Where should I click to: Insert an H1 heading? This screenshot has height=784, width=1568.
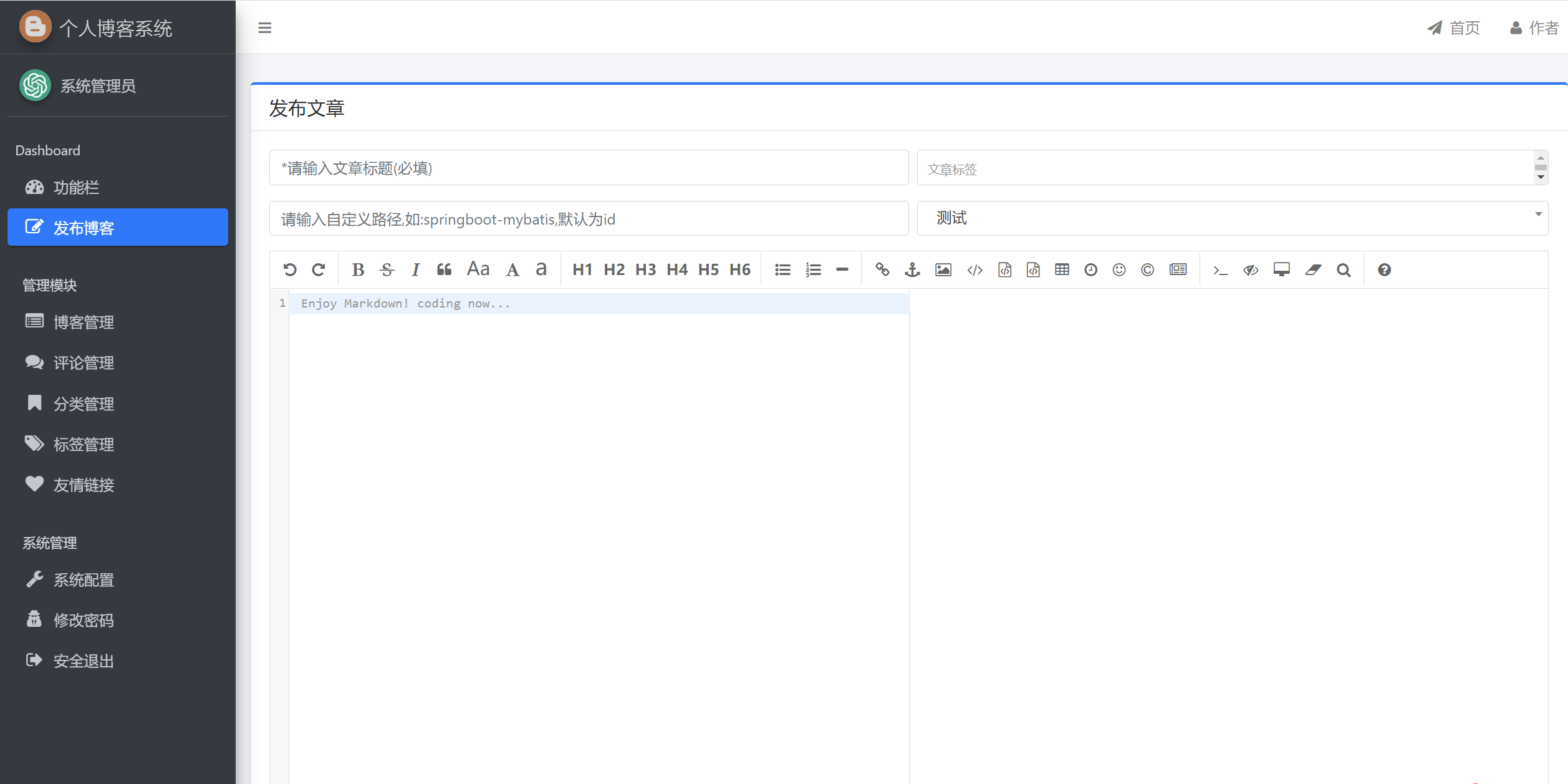pyautogui.click(x=582, y=269)
